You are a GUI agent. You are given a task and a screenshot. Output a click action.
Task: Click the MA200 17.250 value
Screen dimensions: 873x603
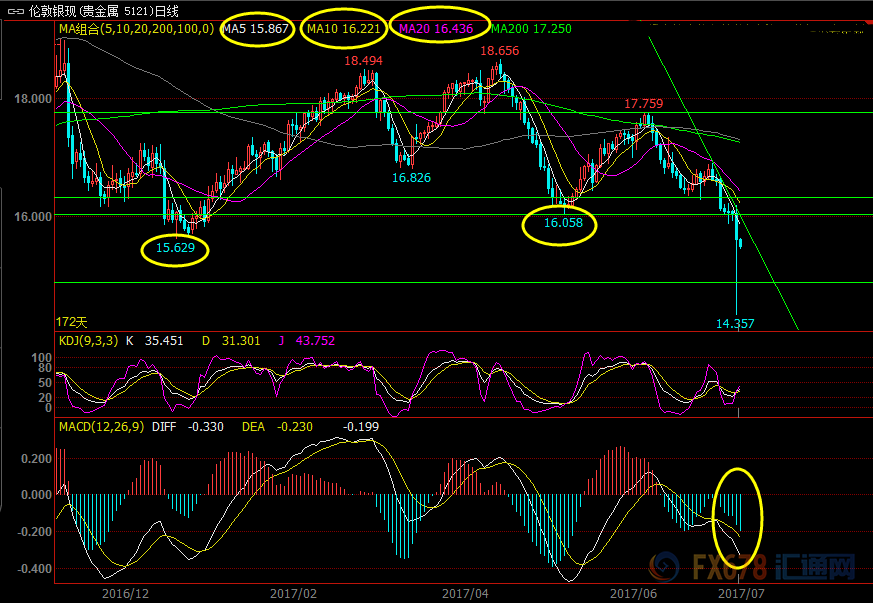tap(531, 29)
